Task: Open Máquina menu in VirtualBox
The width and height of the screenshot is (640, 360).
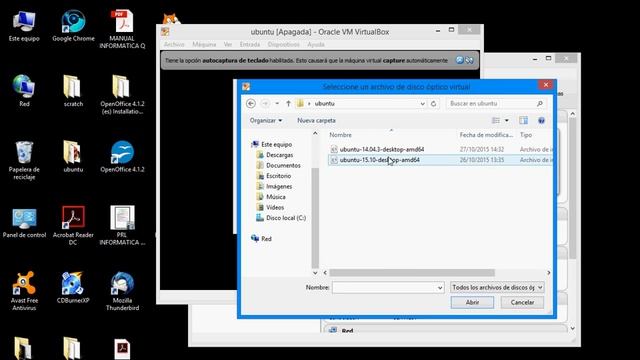Action: [x=204, y=44]
